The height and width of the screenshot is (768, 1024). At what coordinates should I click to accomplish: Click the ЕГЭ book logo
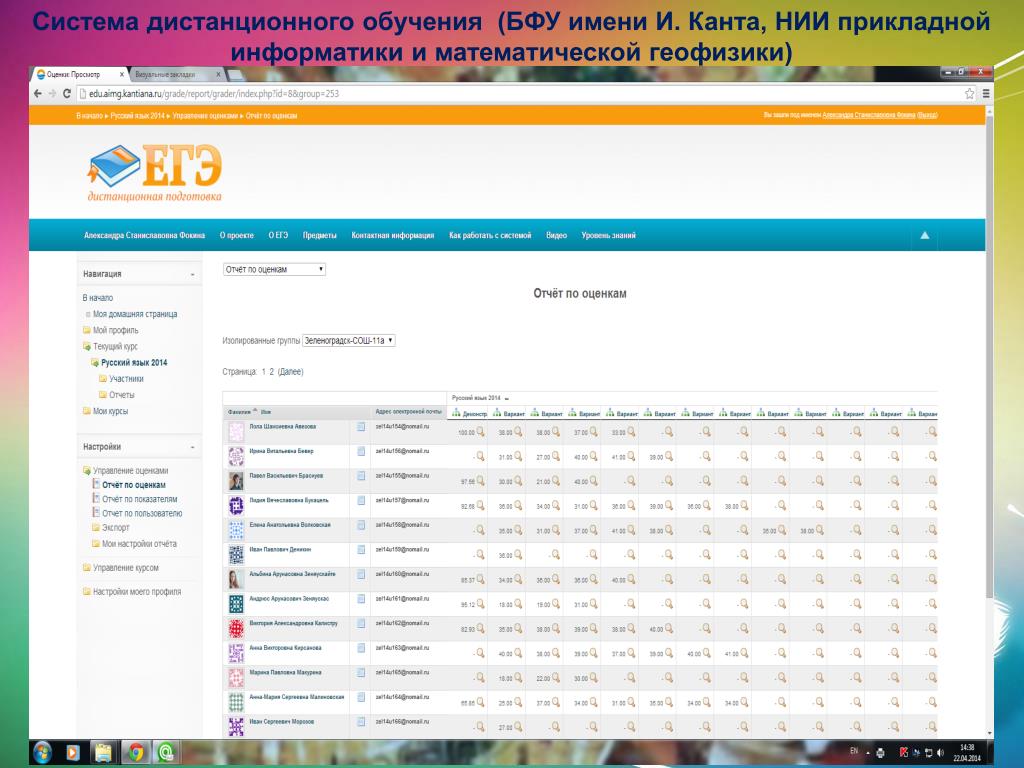(x=155, y=173)
